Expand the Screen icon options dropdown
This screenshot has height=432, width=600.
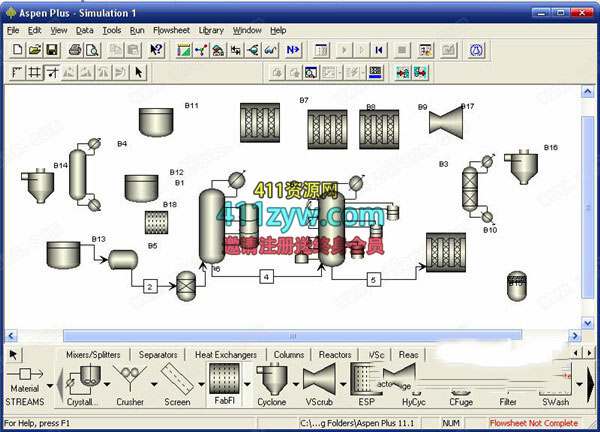click(201, 382)
